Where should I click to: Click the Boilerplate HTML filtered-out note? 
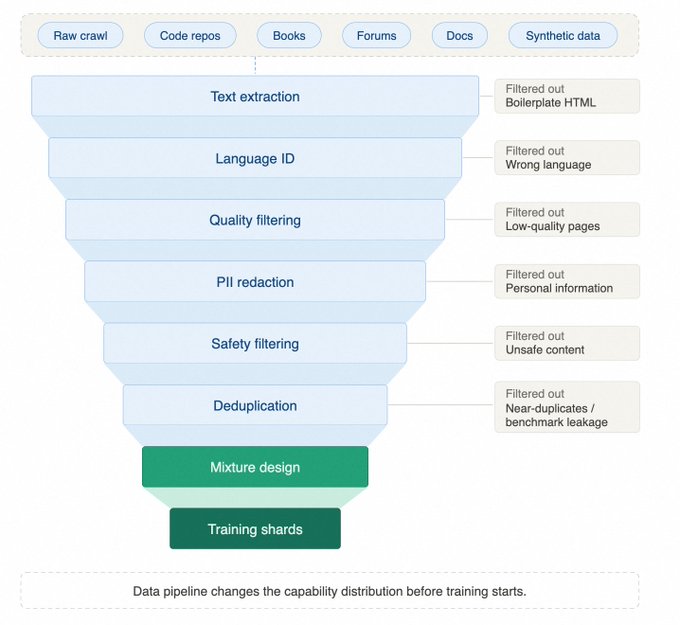coord(567,96)
